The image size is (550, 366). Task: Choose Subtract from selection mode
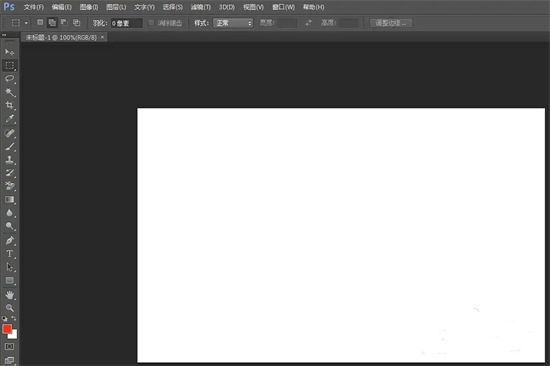(64, 23)
